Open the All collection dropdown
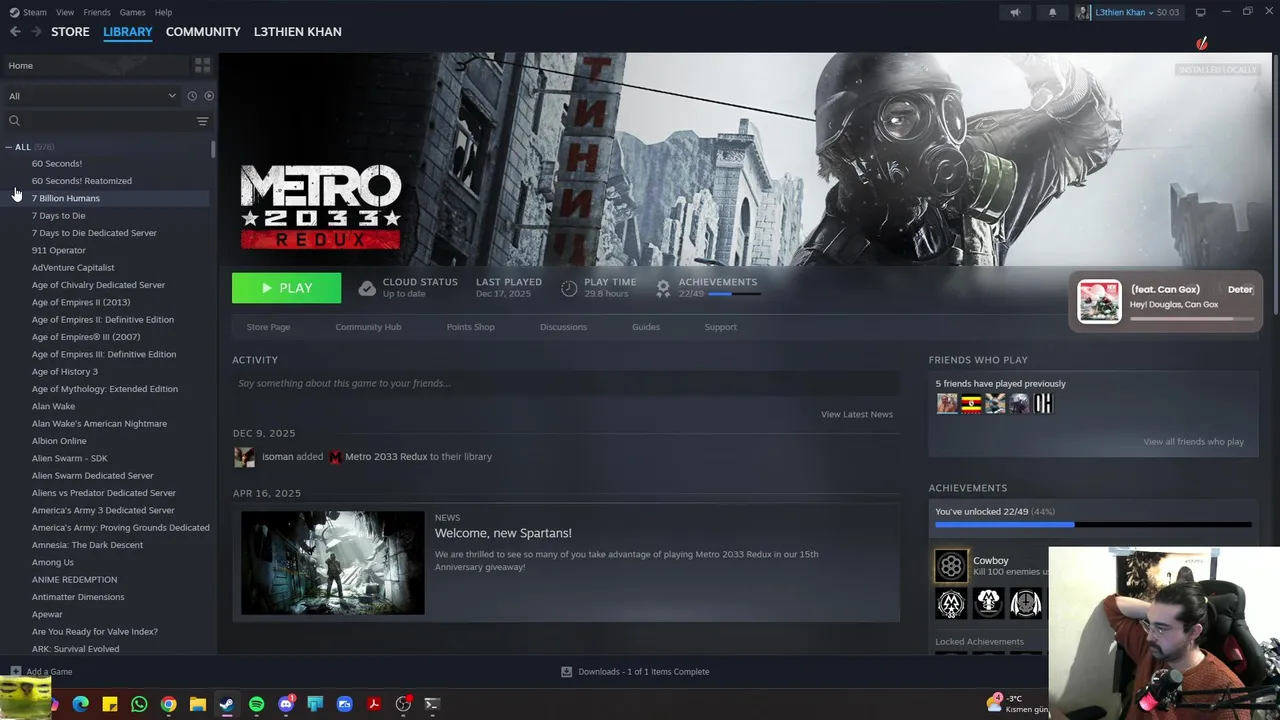The width and height of the screenshot is (1280, 720). (x=92, y=96)
